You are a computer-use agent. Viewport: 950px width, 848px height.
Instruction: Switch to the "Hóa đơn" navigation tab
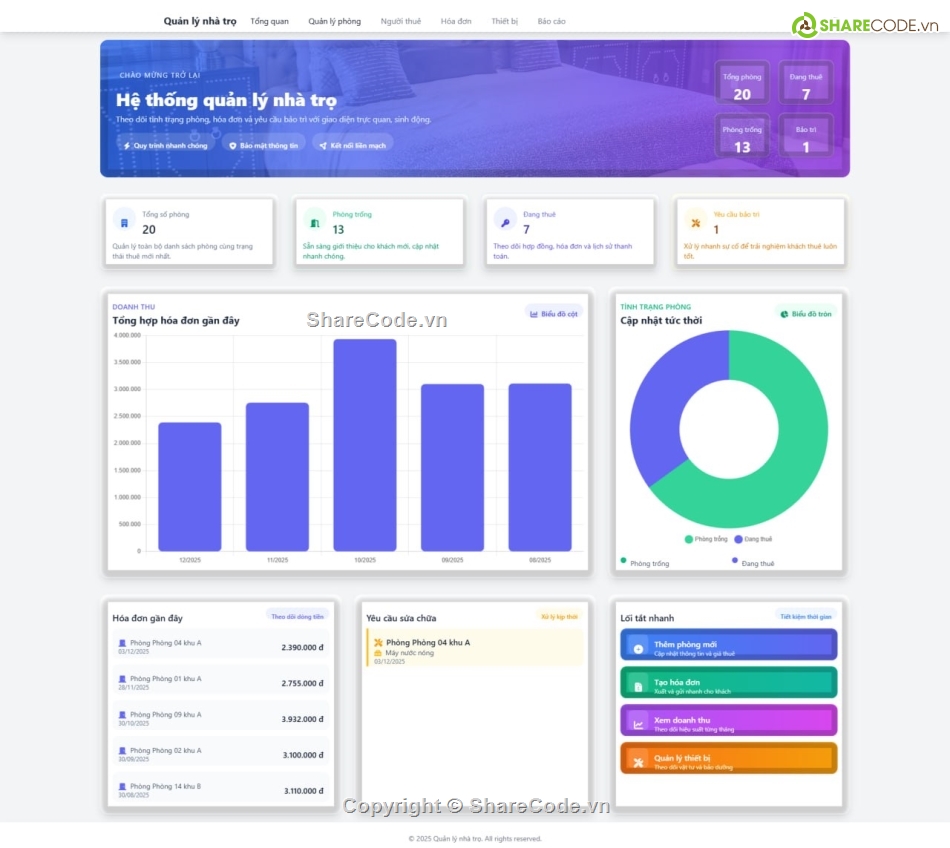coord(456,20)
